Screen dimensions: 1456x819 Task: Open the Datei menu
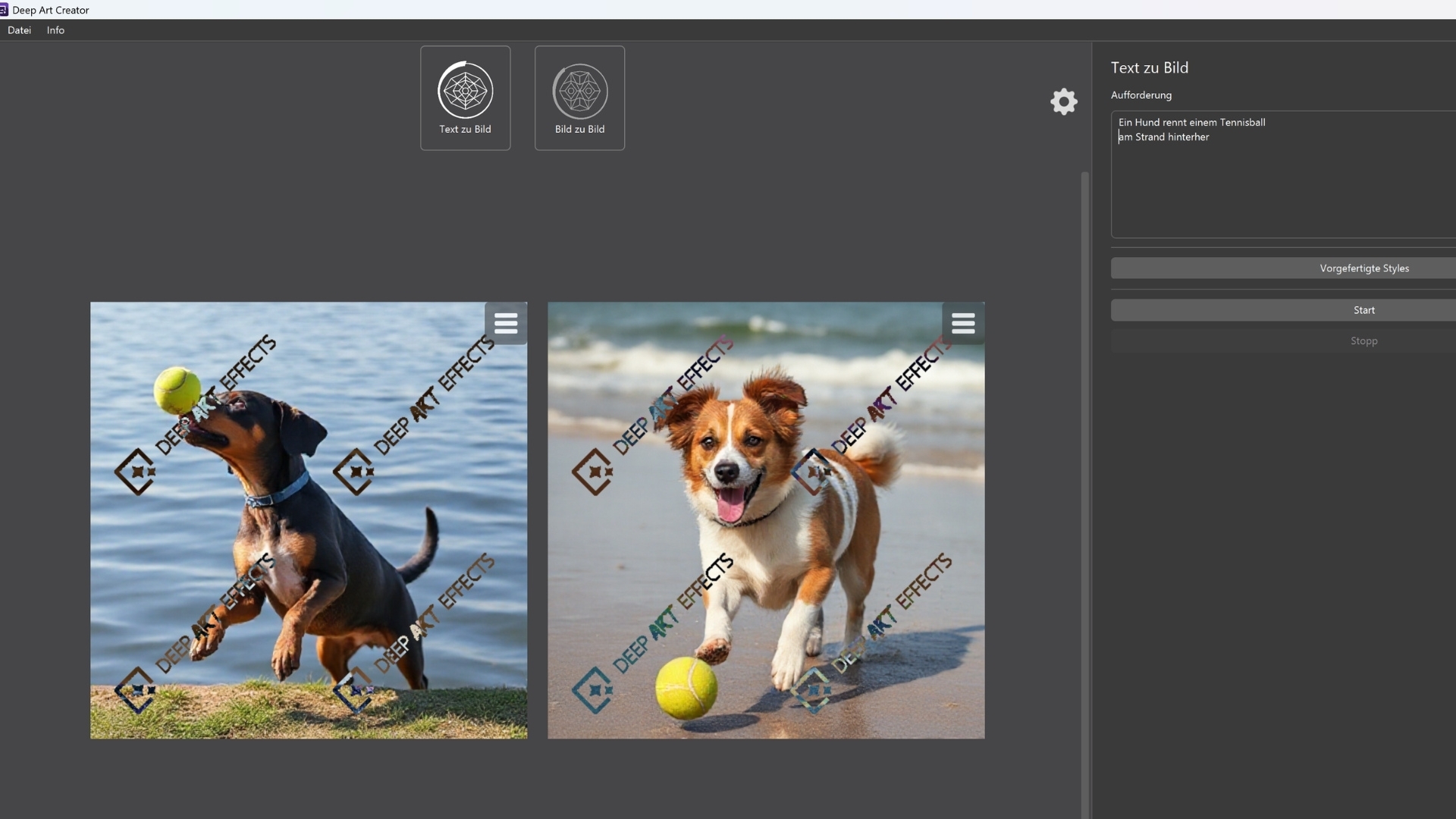coord(19,30)
